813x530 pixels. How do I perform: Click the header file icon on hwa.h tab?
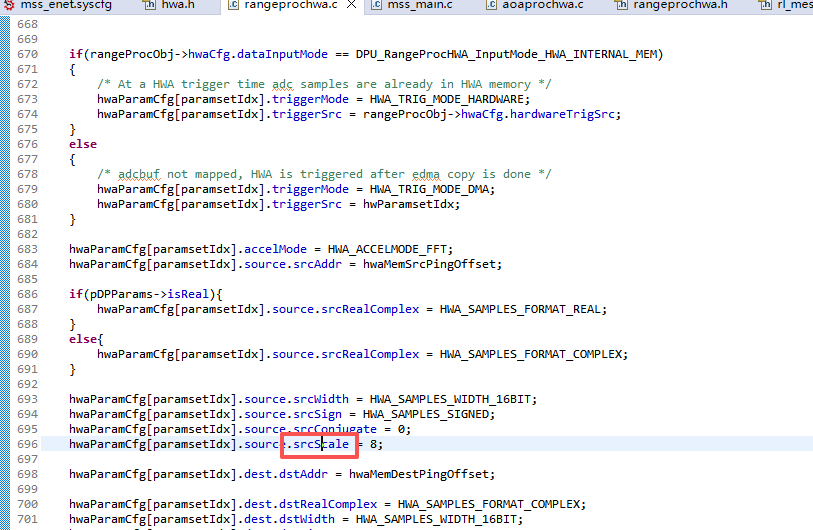[150, 5]
